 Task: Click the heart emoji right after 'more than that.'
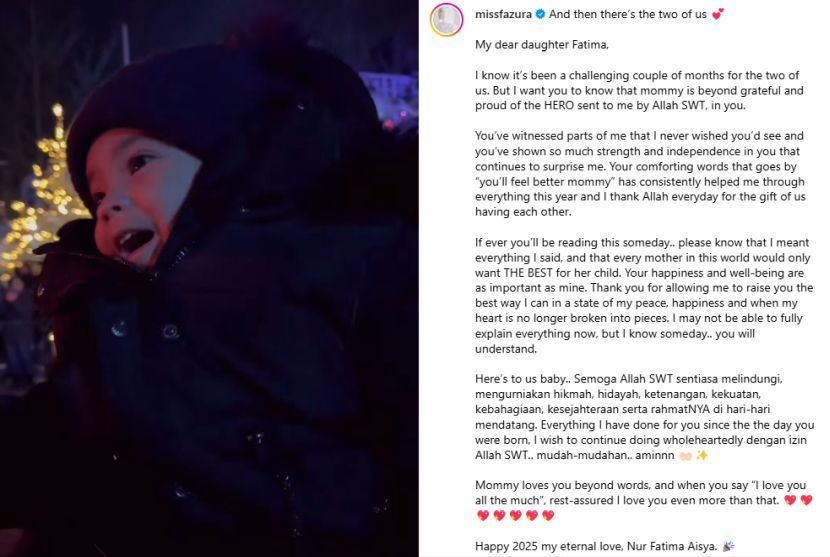(x=790, y=500)
